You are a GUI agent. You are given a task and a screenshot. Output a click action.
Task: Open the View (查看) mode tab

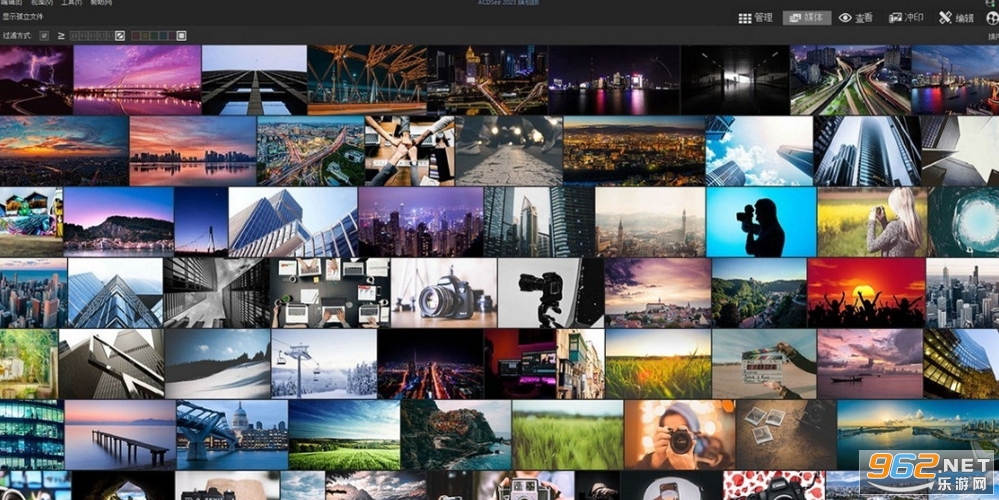(856, 18)
